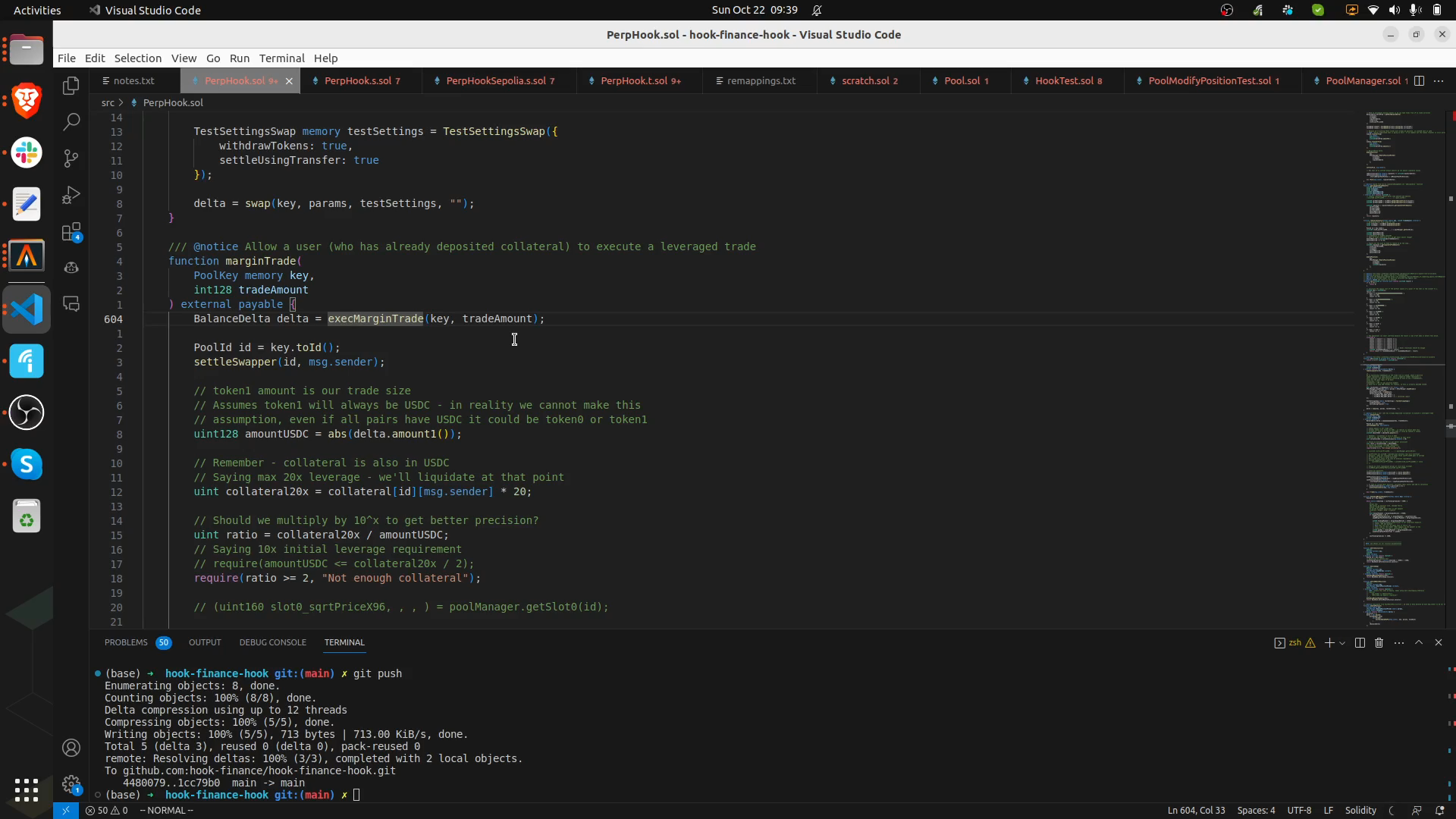Open the Terminal menu
1456x819 pixels.
(x=281, y=58)
